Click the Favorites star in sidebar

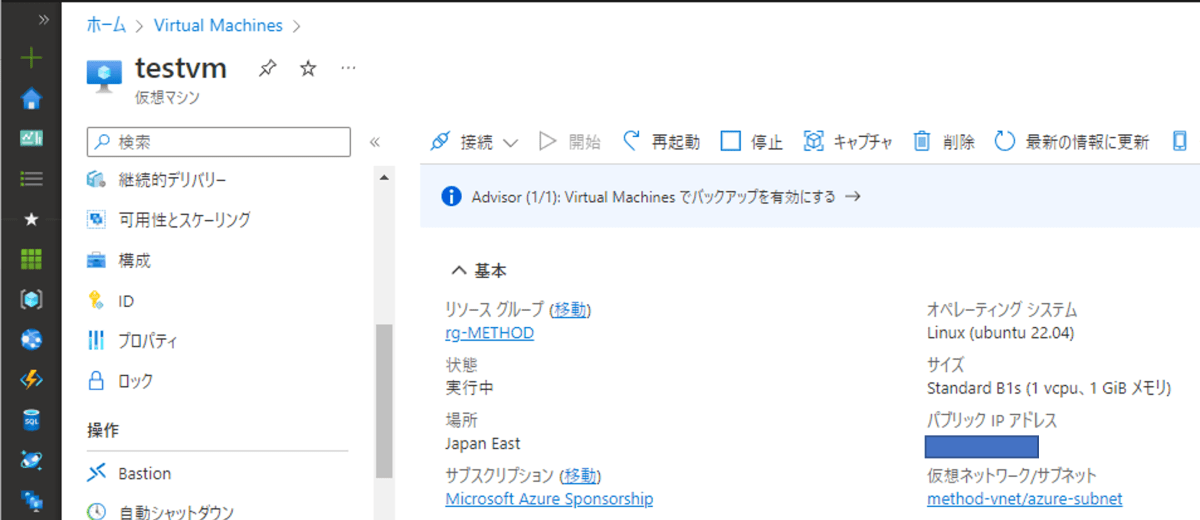point(32,219)
